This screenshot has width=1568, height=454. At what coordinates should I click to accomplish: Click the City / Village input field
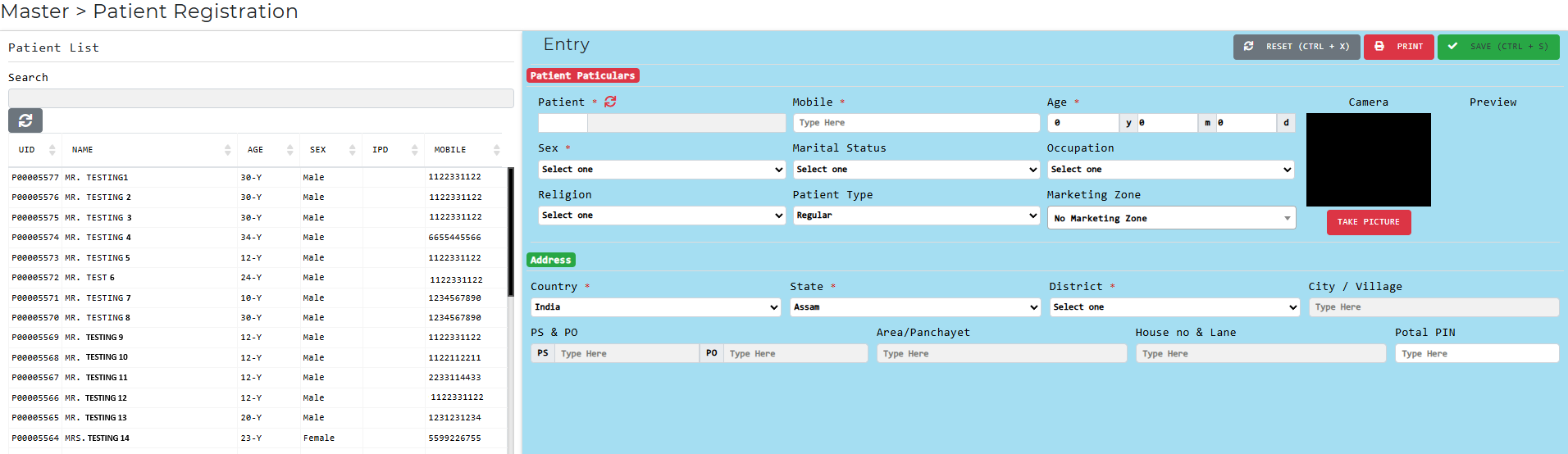pyautogui.click(x=1434, y=307)
